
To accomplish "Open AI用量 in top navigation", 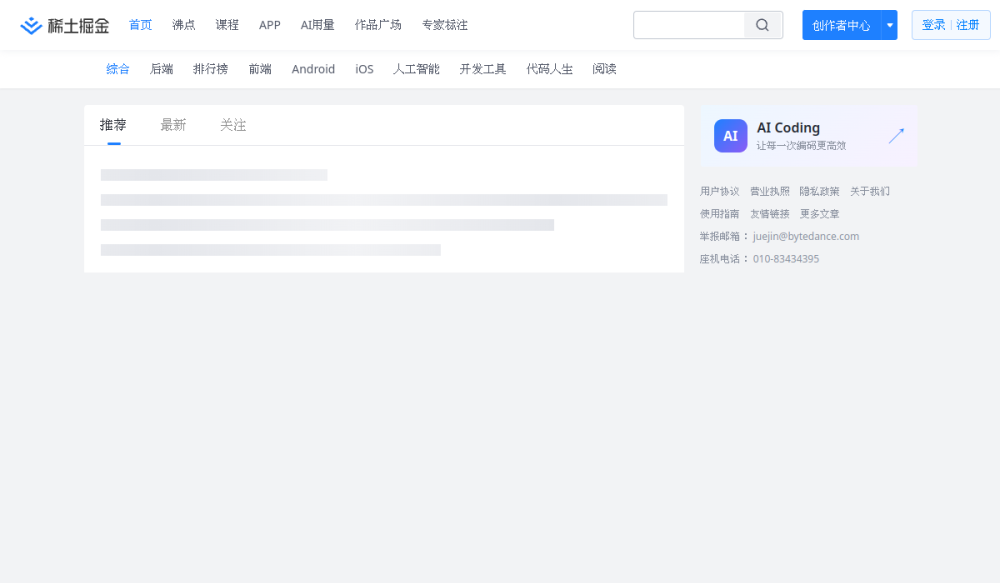I will coord(318,25).
